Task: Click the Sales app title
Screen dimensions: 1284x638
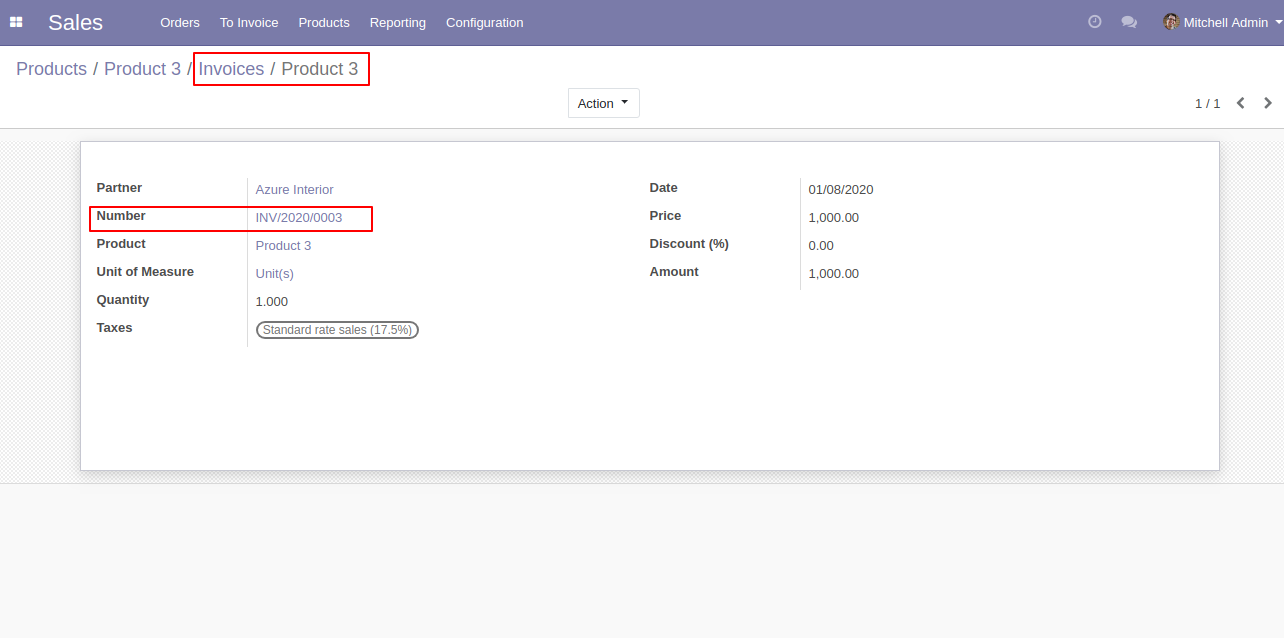Action: [75, 22]
